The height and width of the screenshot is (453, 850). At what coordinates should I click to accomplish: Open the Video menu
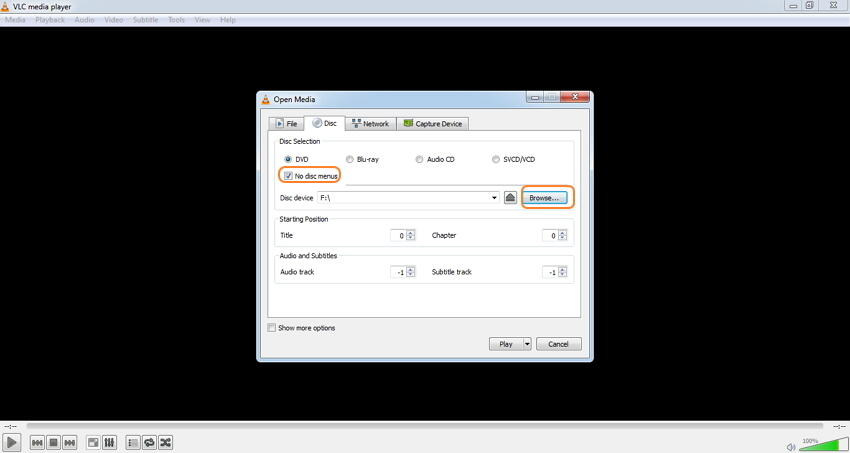tap(113, 20)
